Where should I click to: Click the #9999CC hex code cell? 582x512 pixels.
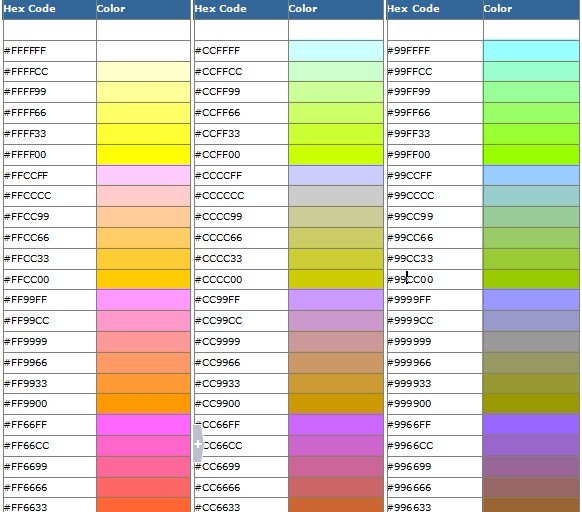(435, 321)
